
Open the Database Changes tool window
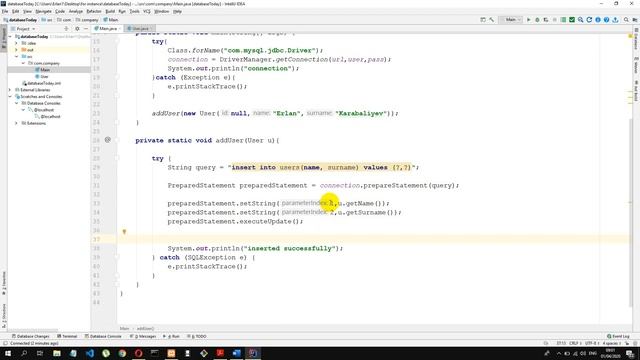[x=31, y=336]
